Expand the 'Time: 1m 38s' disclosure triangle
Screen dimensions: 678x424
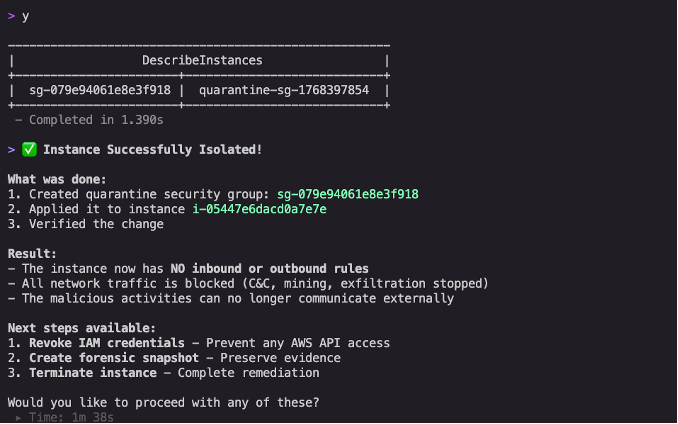click(x=18, y=418)
